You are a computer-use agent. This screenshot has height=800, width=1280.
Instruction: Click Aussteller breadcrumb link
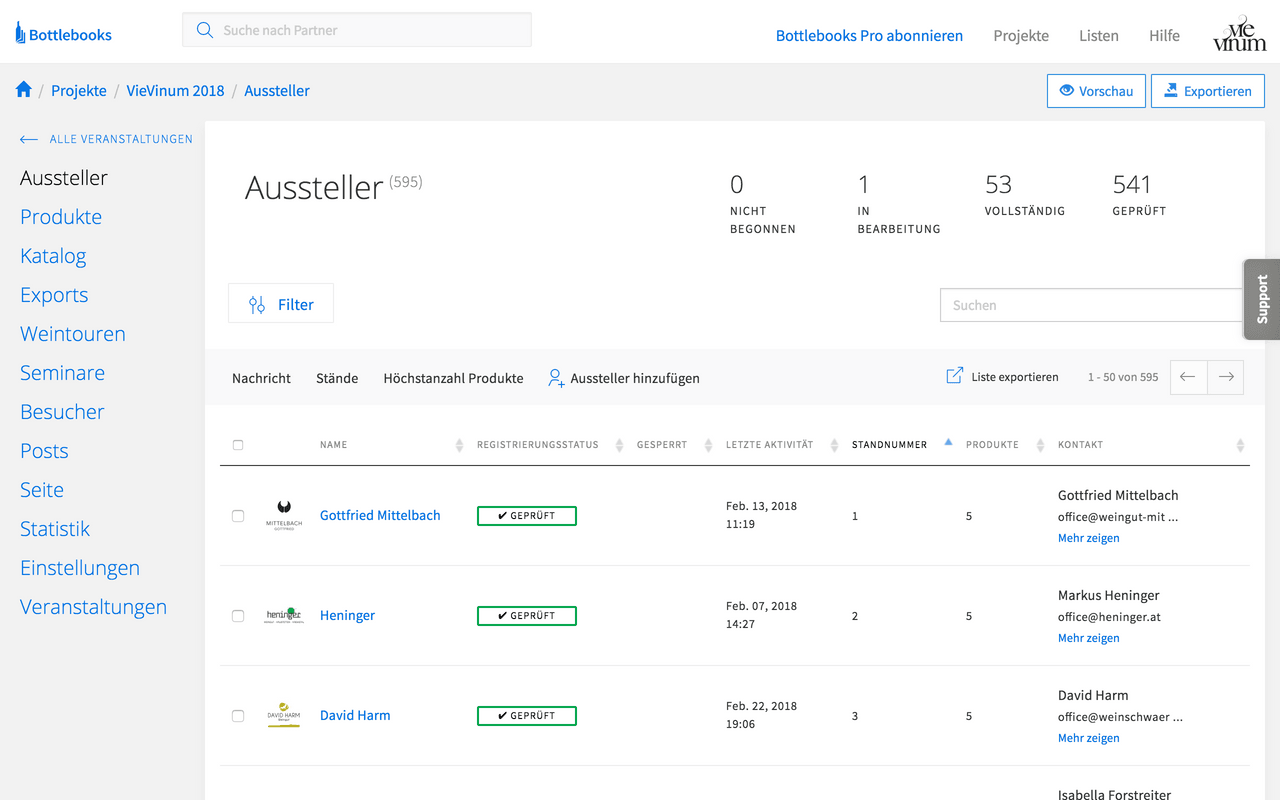(x=277, y=90)
